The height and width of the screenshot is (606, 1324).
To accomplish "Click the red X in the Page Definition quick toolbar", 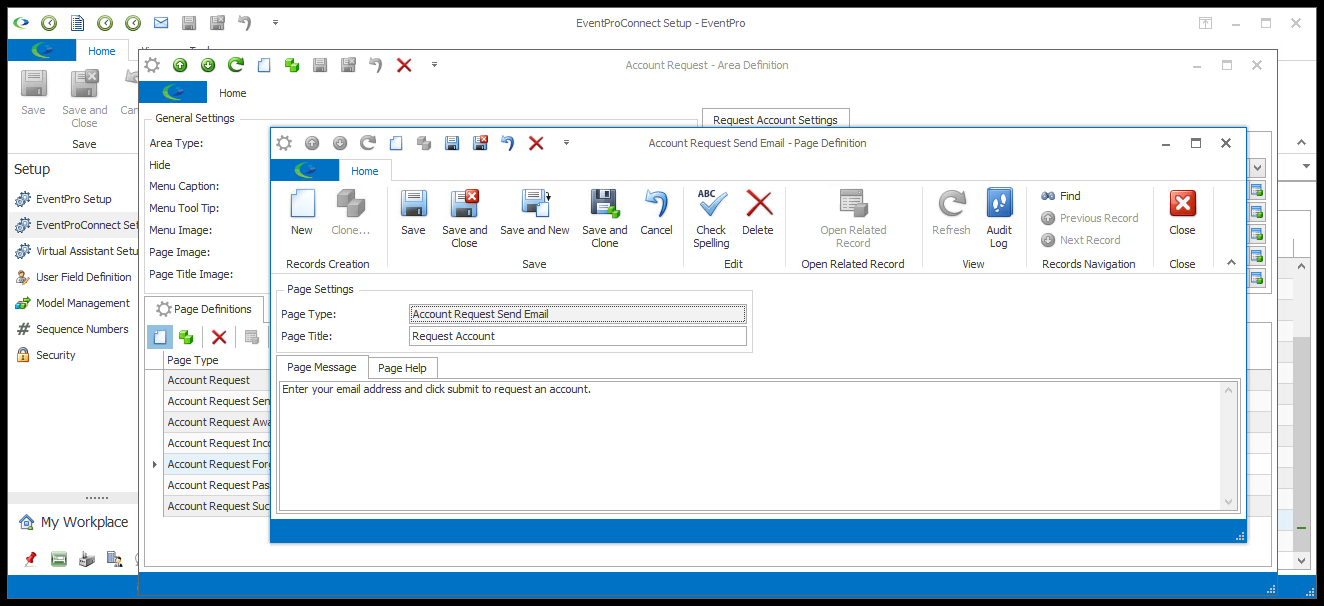I will (x=536, y=143).
